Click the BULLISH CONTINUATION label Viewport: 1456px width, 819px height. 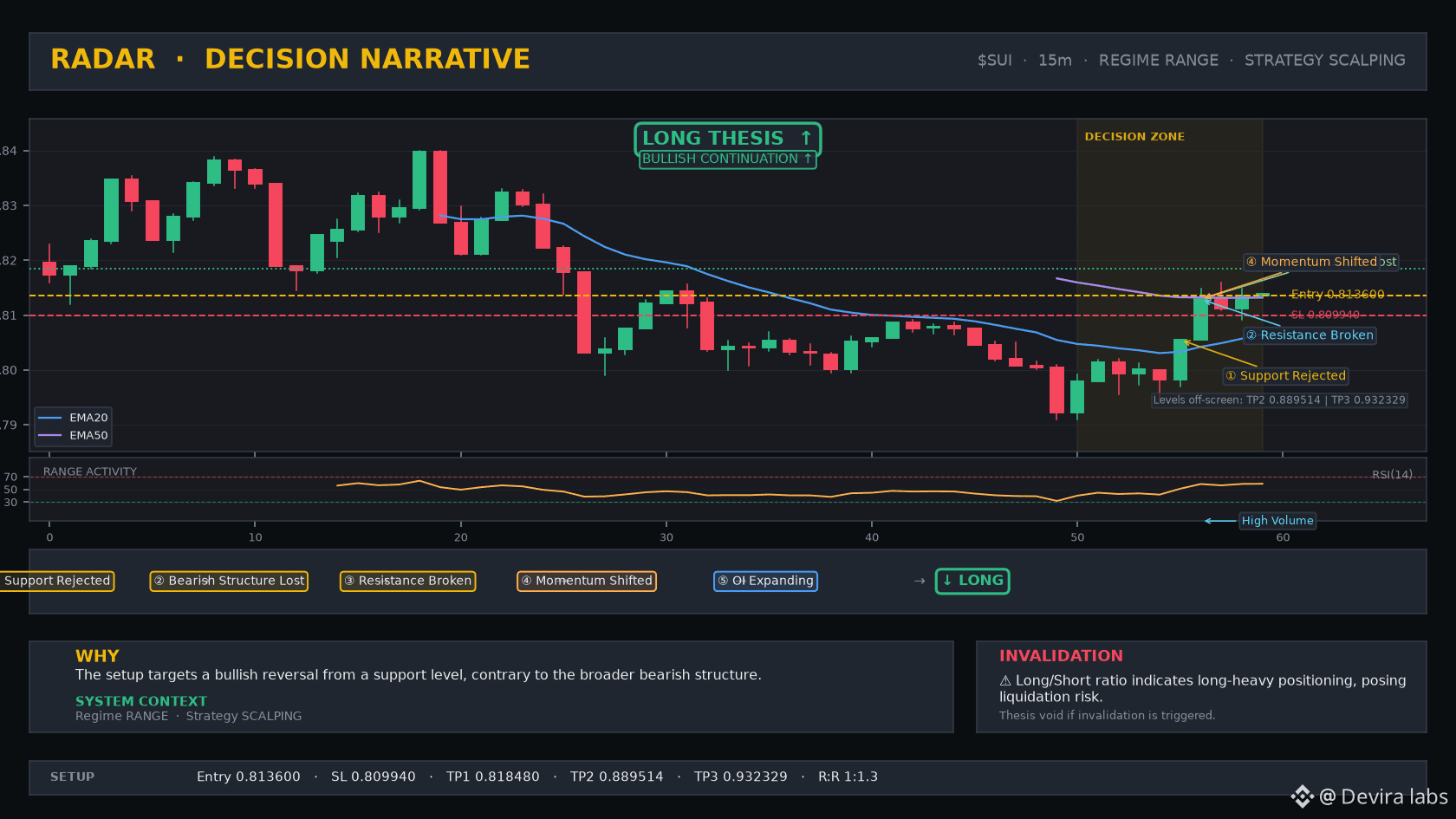click(x=727, y=159)
